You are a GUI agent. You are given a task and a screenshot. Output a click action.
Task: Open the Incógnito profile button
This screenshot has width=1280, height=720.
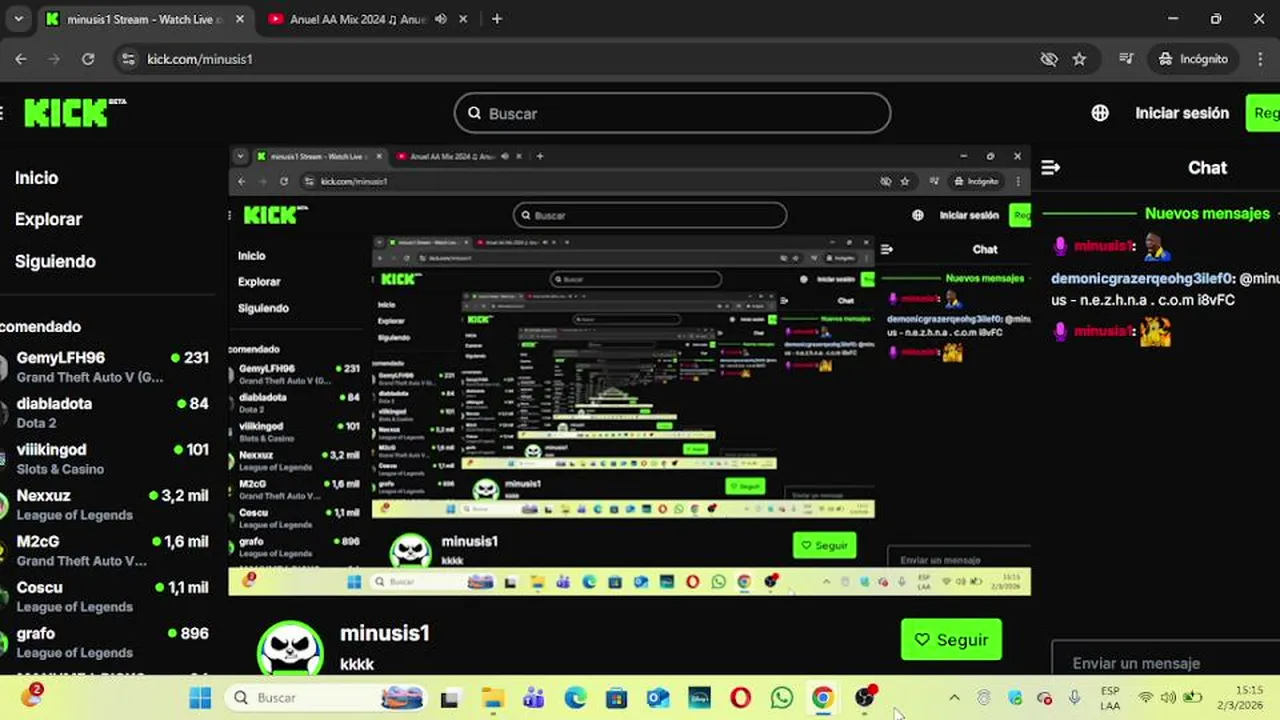click(x=1193, y=59)
